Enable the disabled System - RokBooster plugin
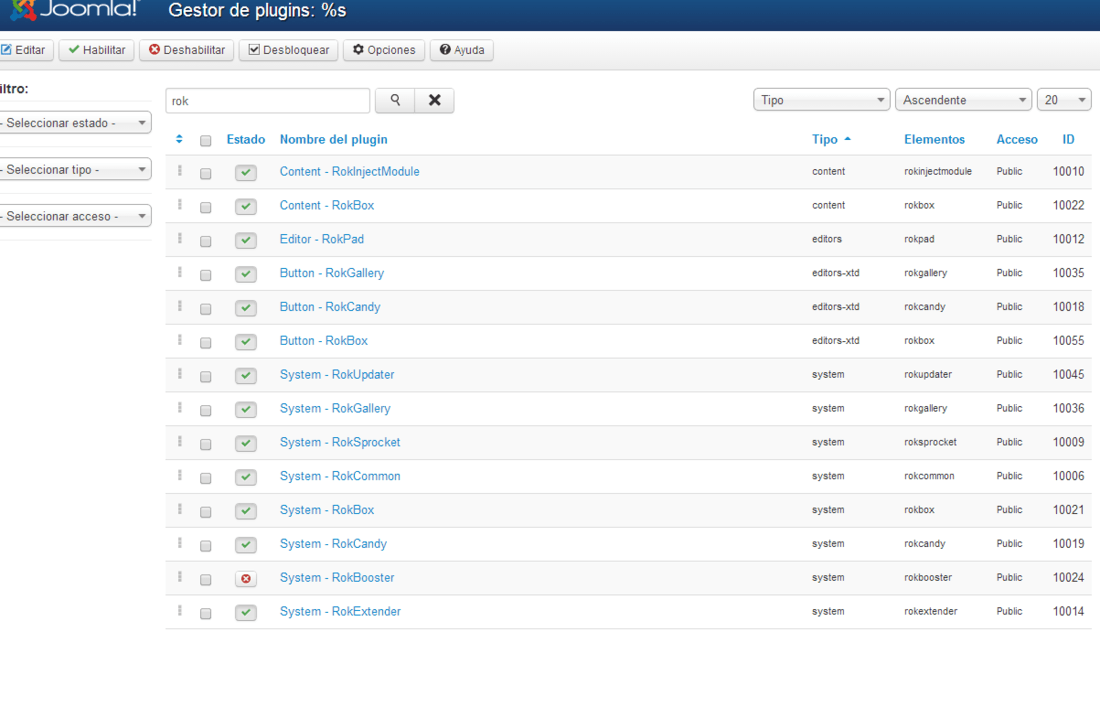Screen dimensions: 1100x707 [x=246, y=579]
